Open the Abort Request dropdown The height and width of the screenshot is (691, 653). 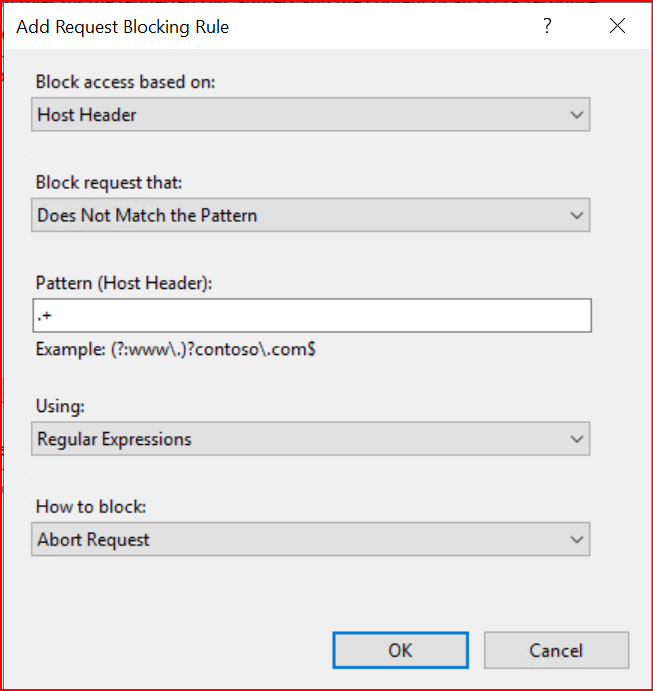[310, 540]
